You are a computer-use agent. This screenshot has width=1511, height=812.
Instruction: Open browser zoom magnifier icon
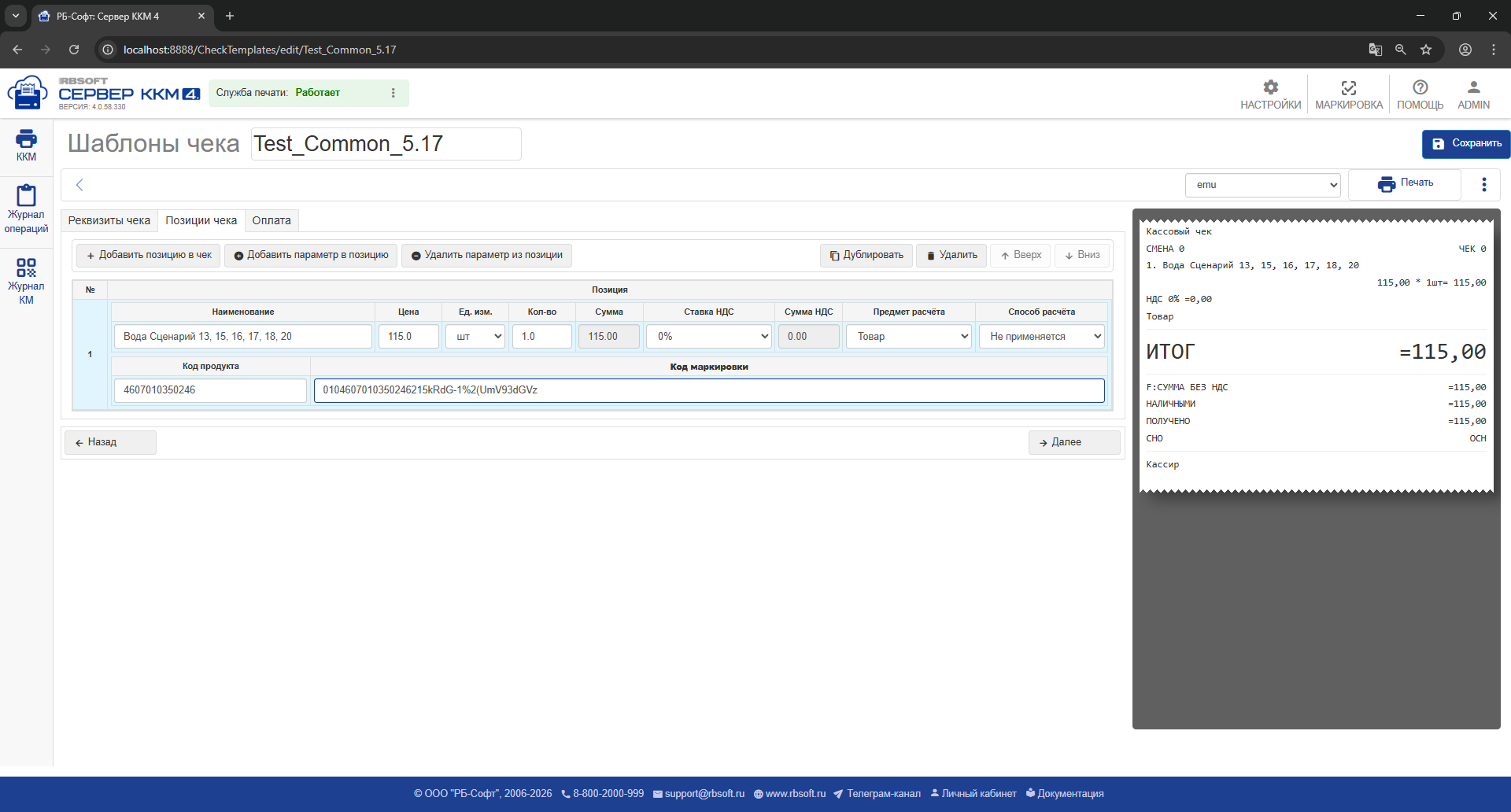pos(1401,50)
